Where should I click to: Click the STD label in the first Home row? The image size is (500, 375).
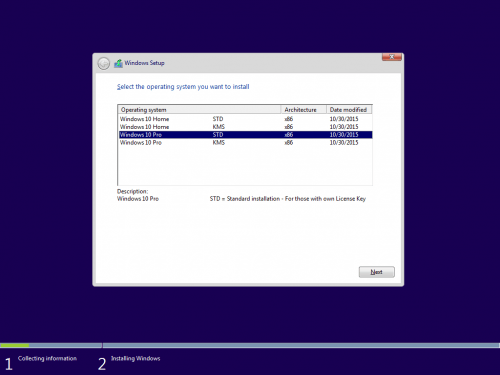(218, 119)
